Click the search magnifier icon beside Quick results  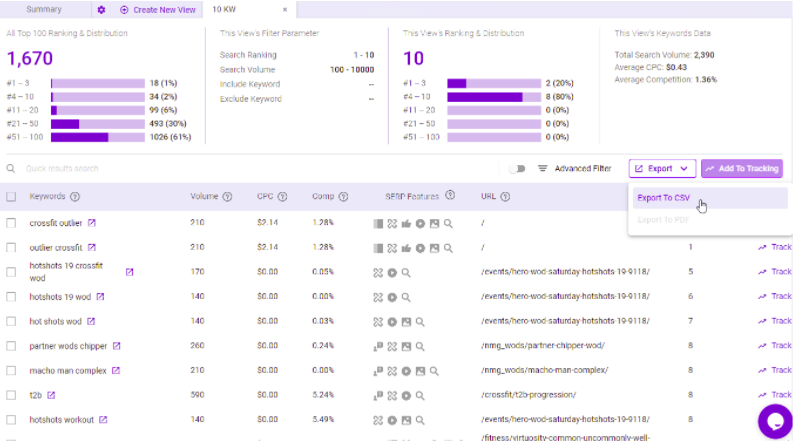click(11, 168)
